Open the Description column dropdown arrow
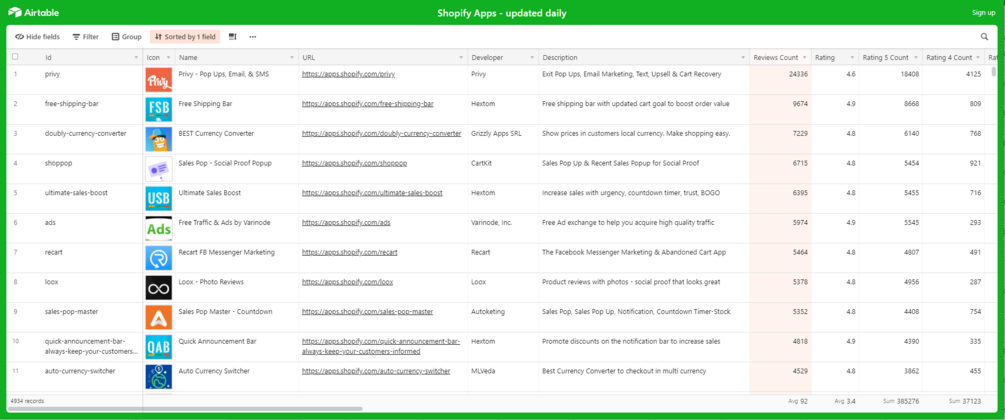 (x=743, y=58)
